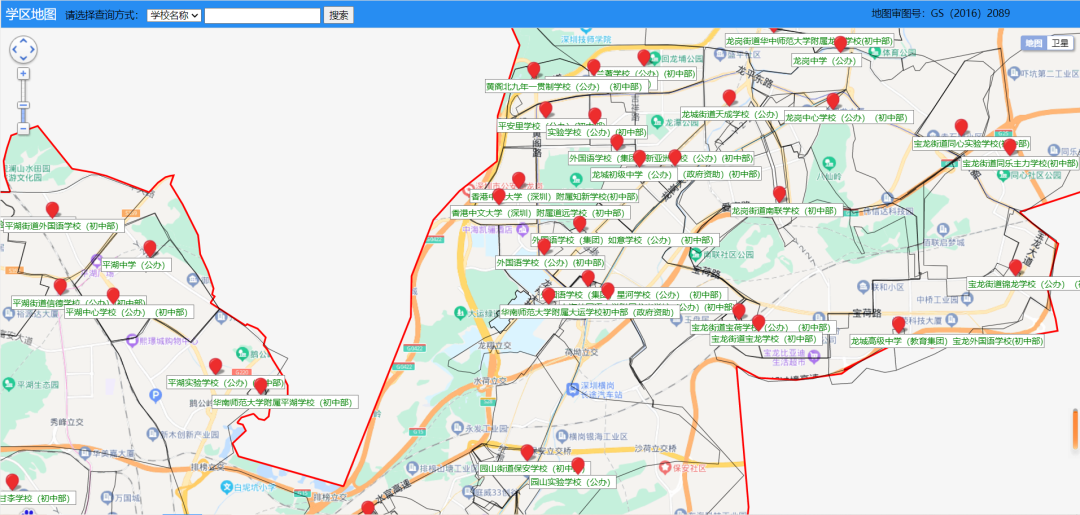Click the 园山实验学校（公办） text label
This screenshot has height=515, width=1080.
572,482
